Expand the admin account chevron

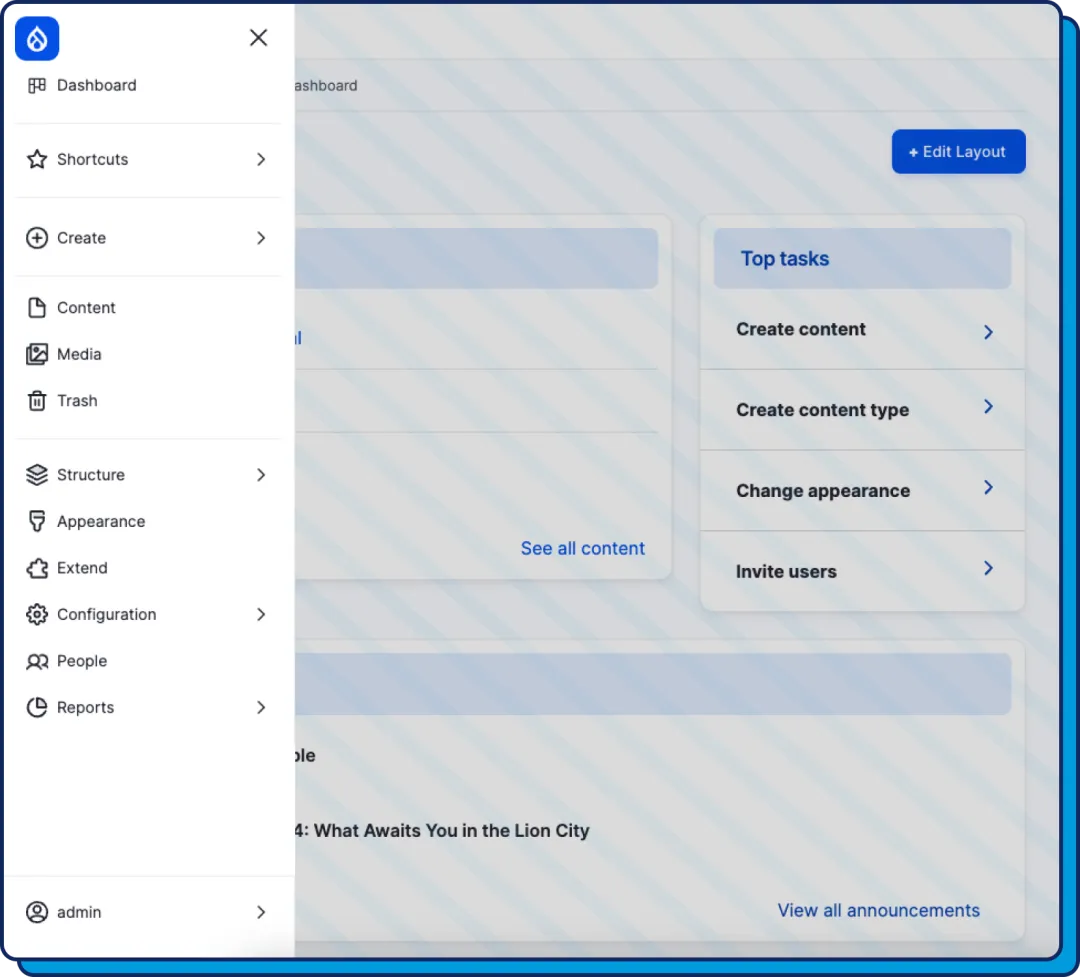[x=261, y=912]
